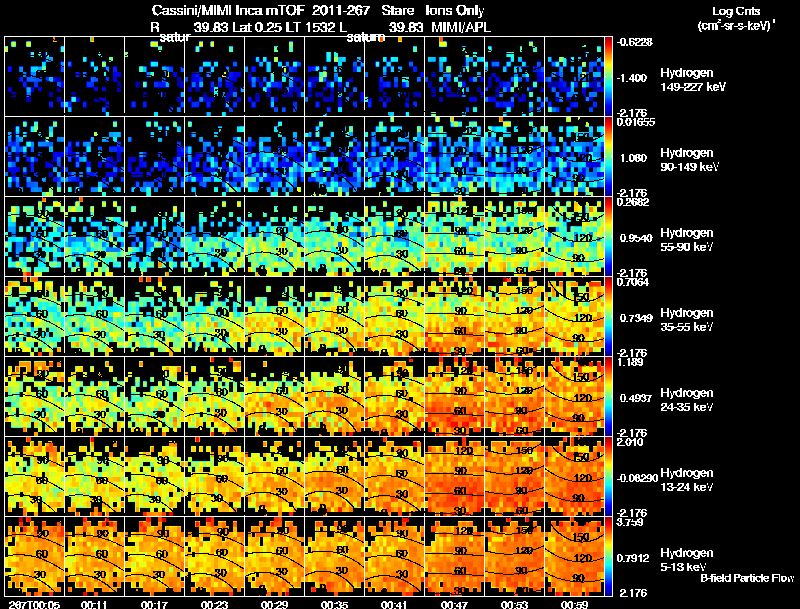
Task: Click the color bar for Hydrogen 149-227 keV
Action: coord(610,76)
